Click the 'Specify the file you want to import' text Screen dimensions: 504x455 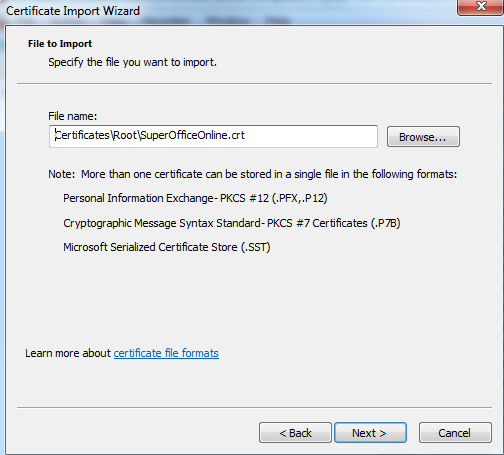[x=132, y=62]
